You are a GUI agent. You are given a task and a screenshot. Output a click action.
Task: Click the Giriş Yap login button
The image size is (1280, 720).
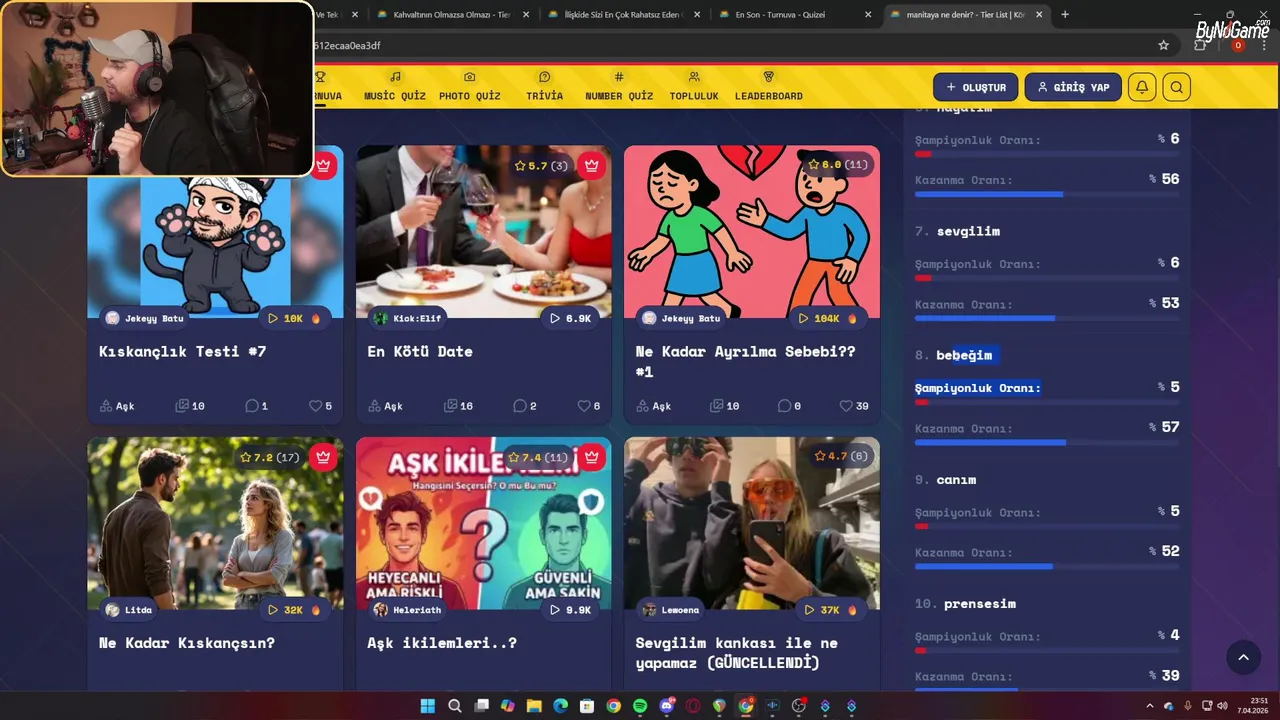[1073, 87]
